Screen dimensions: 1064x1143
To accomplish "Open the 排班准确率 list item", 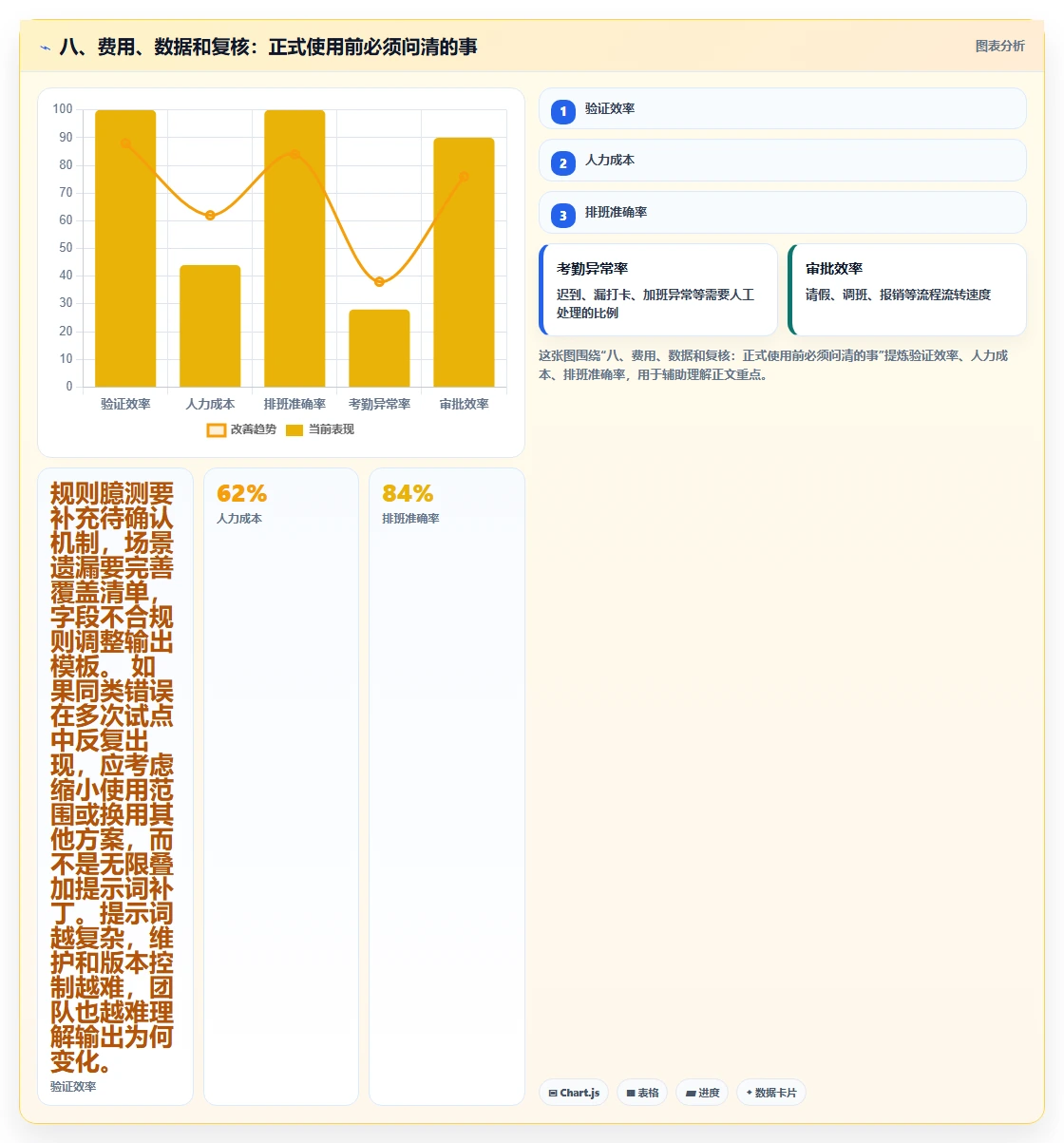I will point(782,212).
